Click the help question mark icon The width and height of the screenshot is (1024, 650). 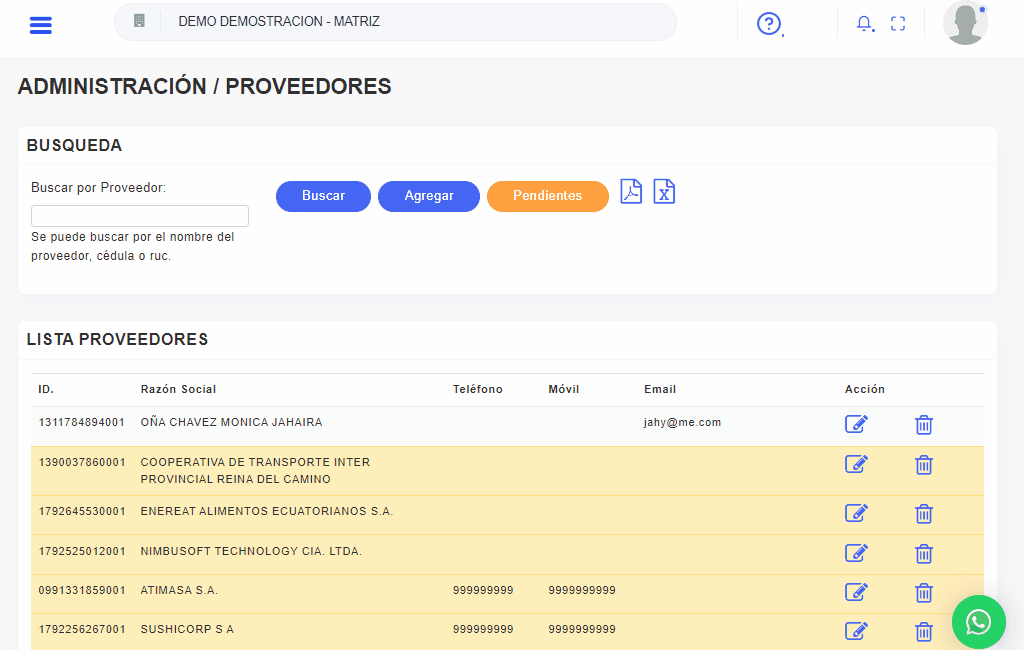click(x=768, y=24)
